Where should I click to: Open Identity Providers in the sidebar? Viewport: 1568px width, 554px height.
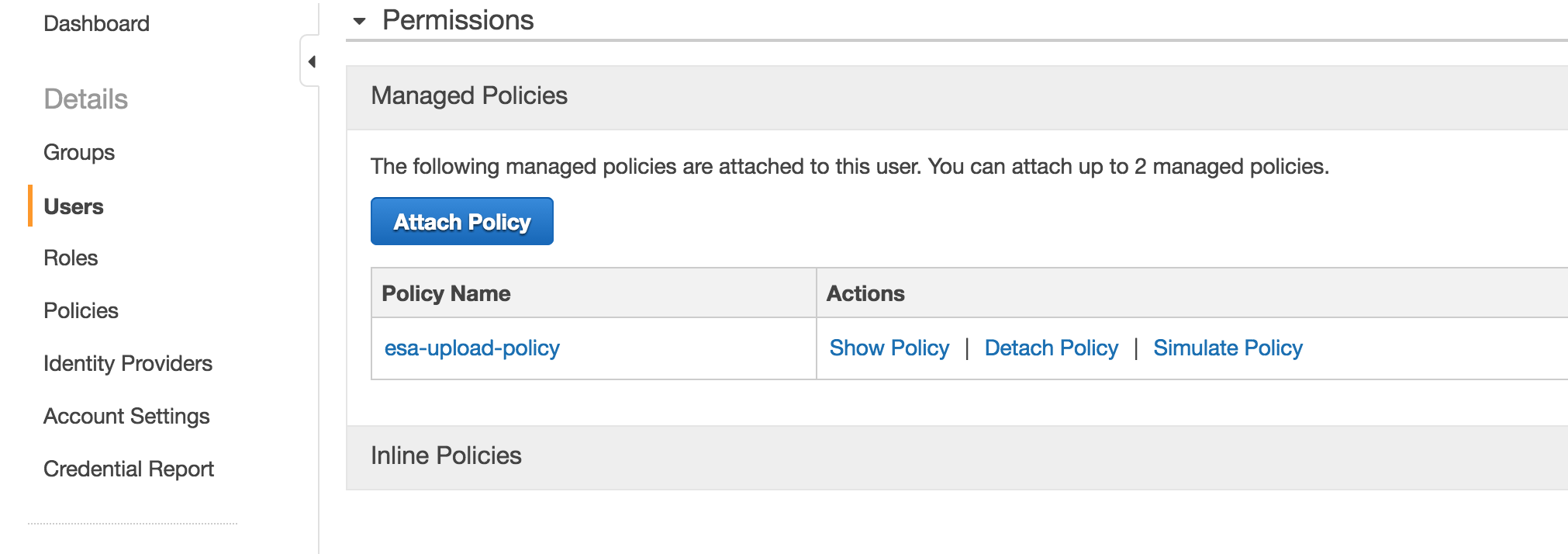[x=128, y=363]
